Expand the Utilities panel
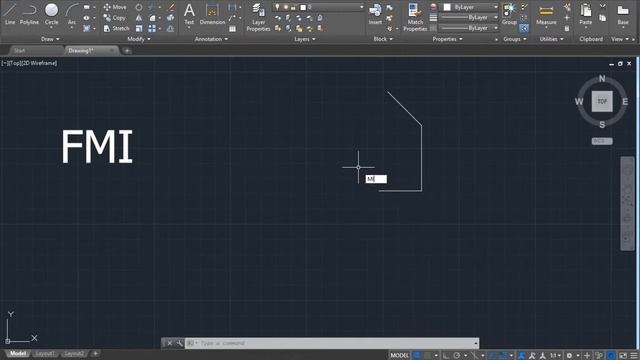The width and height of the screenshot is (640, 360). (551, 39)
